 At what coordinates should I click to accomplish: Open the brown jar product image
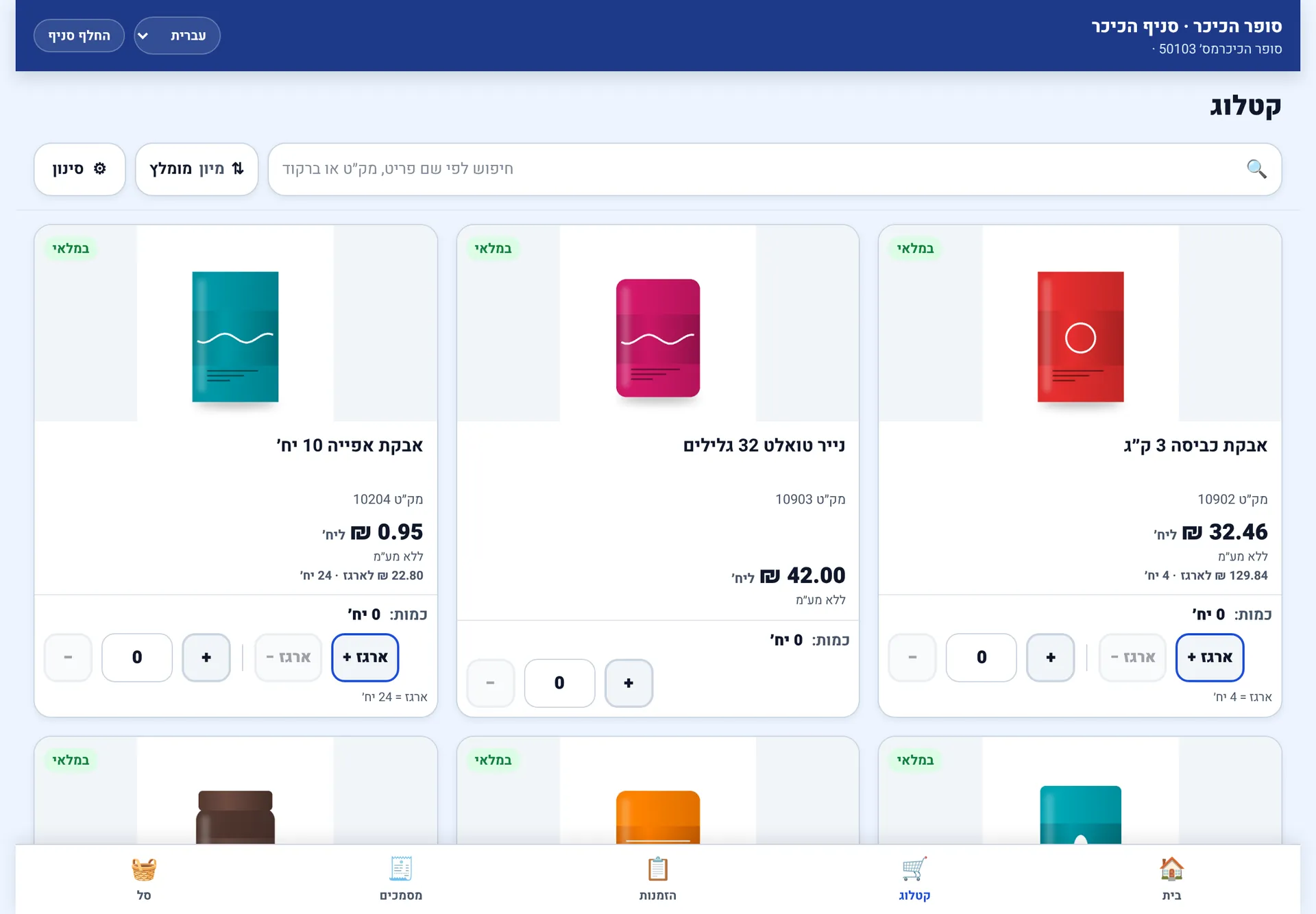(x=236, y=791)
